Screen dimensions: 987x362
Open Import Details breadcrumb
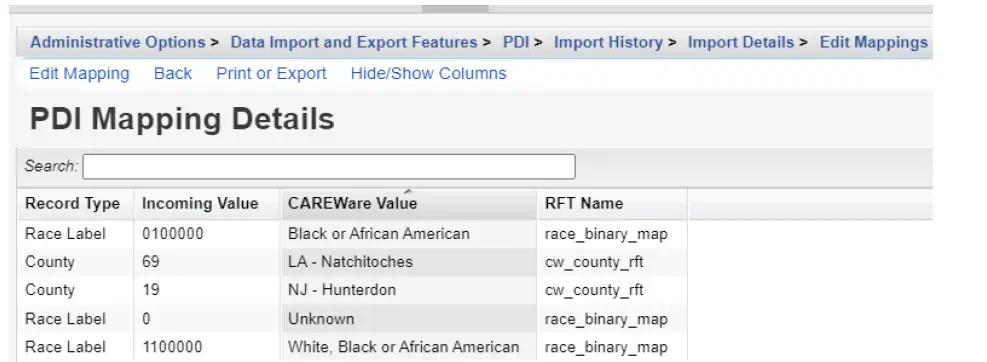[x=741, y=42]
